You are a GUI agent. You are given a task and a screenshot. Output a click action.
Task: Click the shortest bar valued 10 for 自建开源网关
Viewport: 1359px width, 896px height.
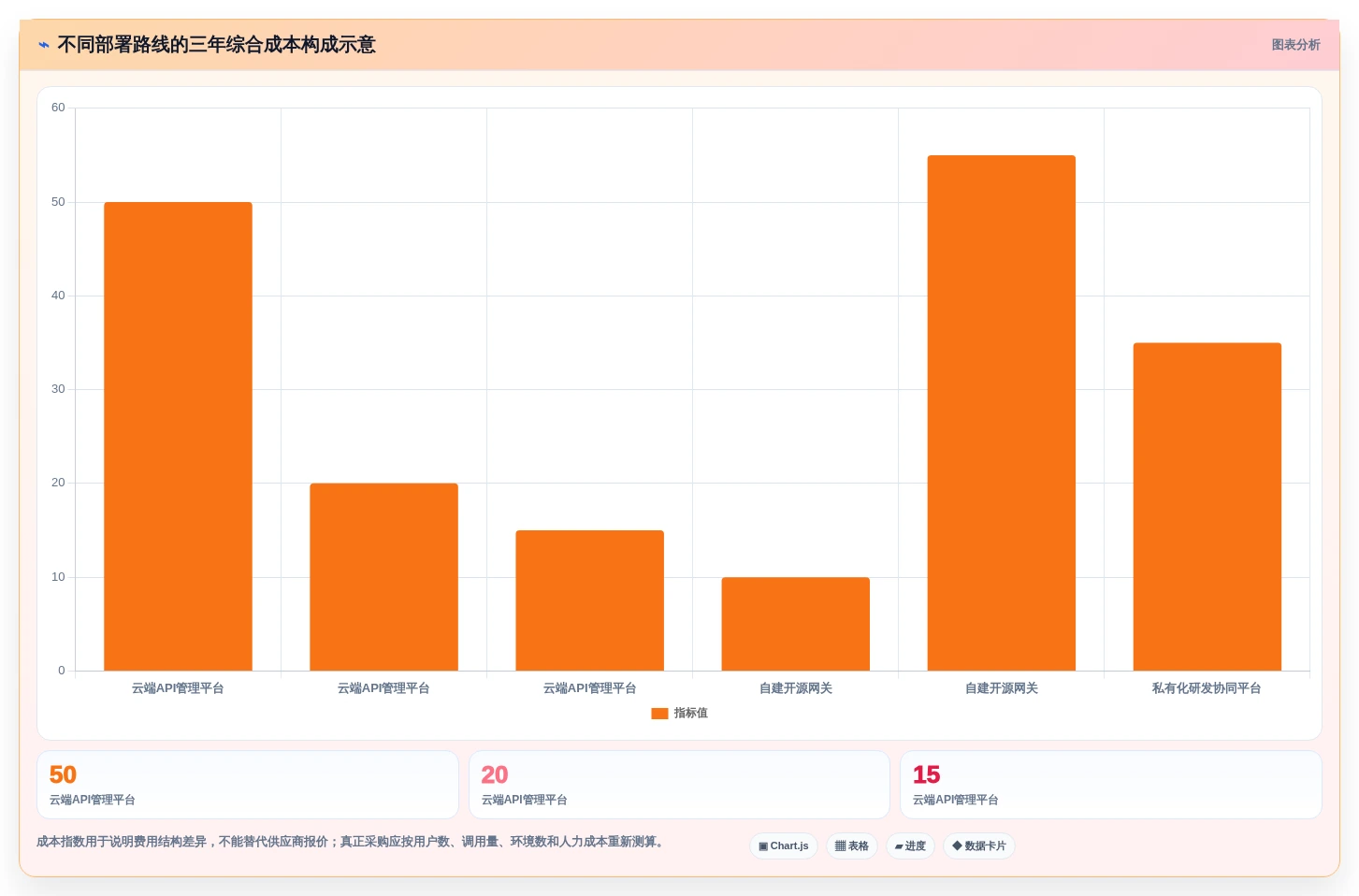pyautogui.click(x=795, y=624)
